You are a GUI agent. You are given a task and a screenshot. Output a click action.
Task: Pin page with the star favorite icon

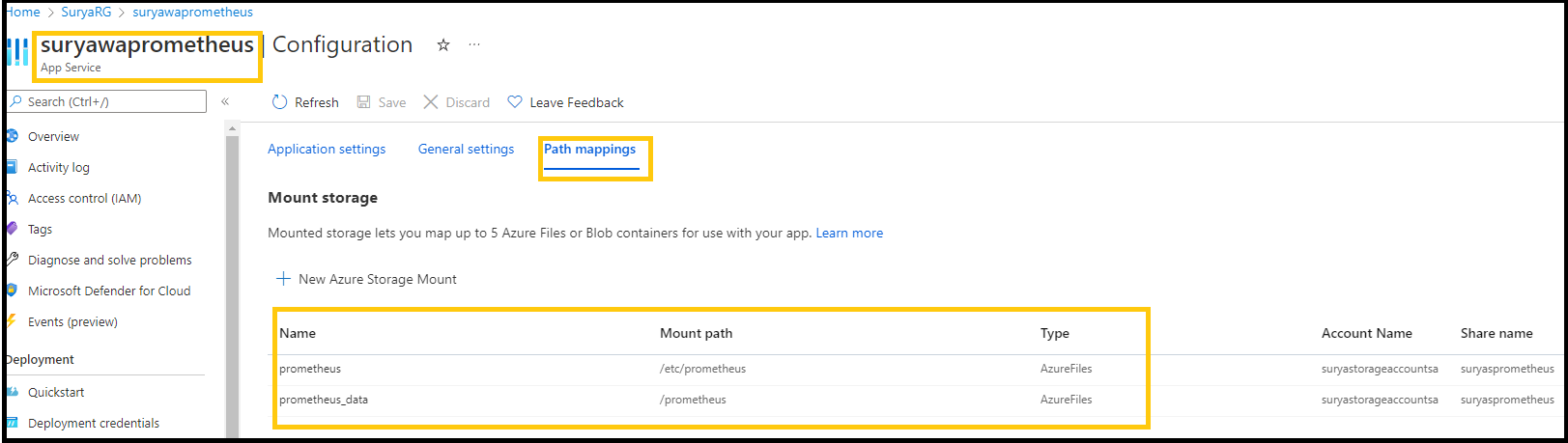(x=443, y=44)
